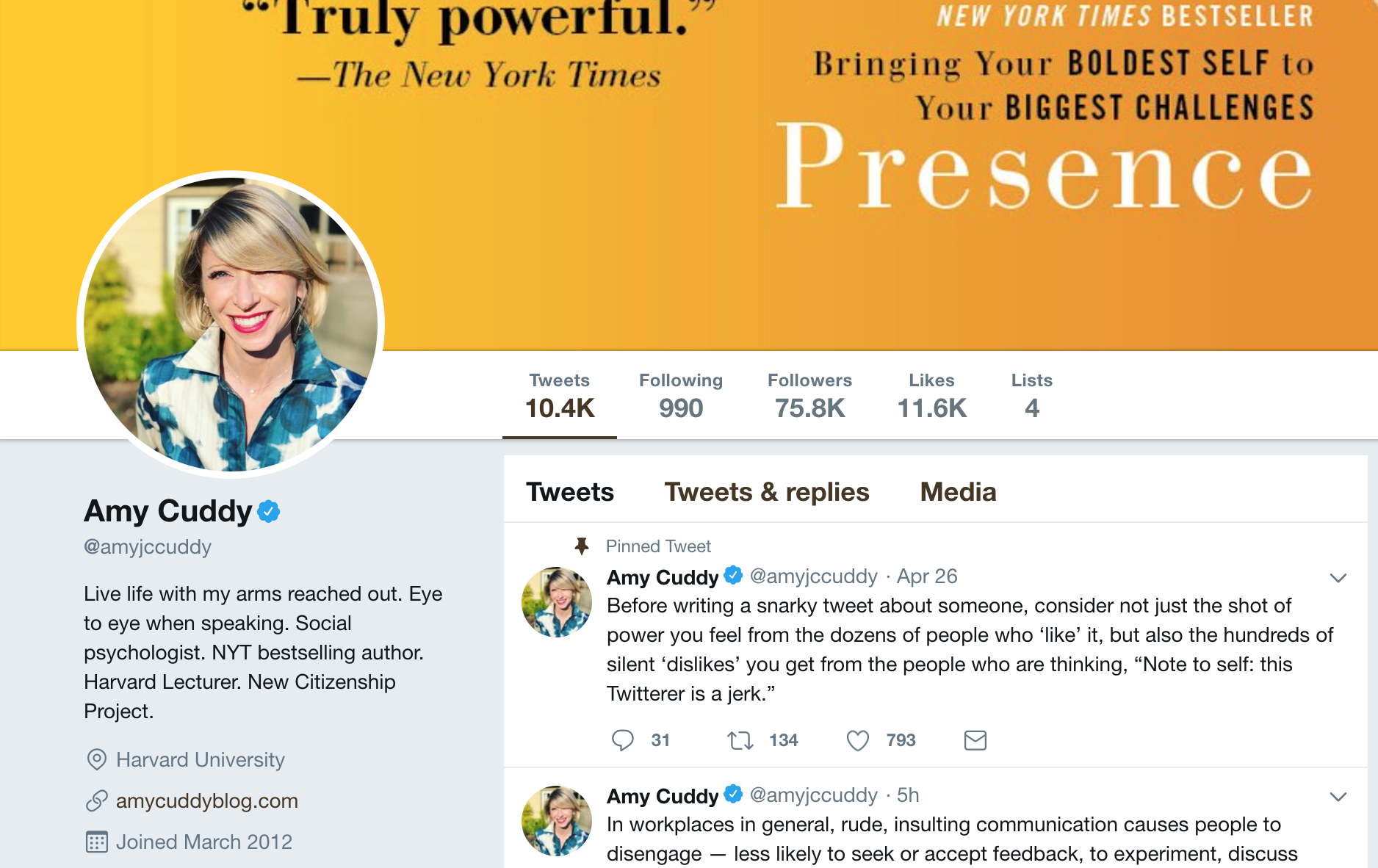Open the Lists count link
Viewport: 1378px width, 868px height.
(x=1031, y=395)
